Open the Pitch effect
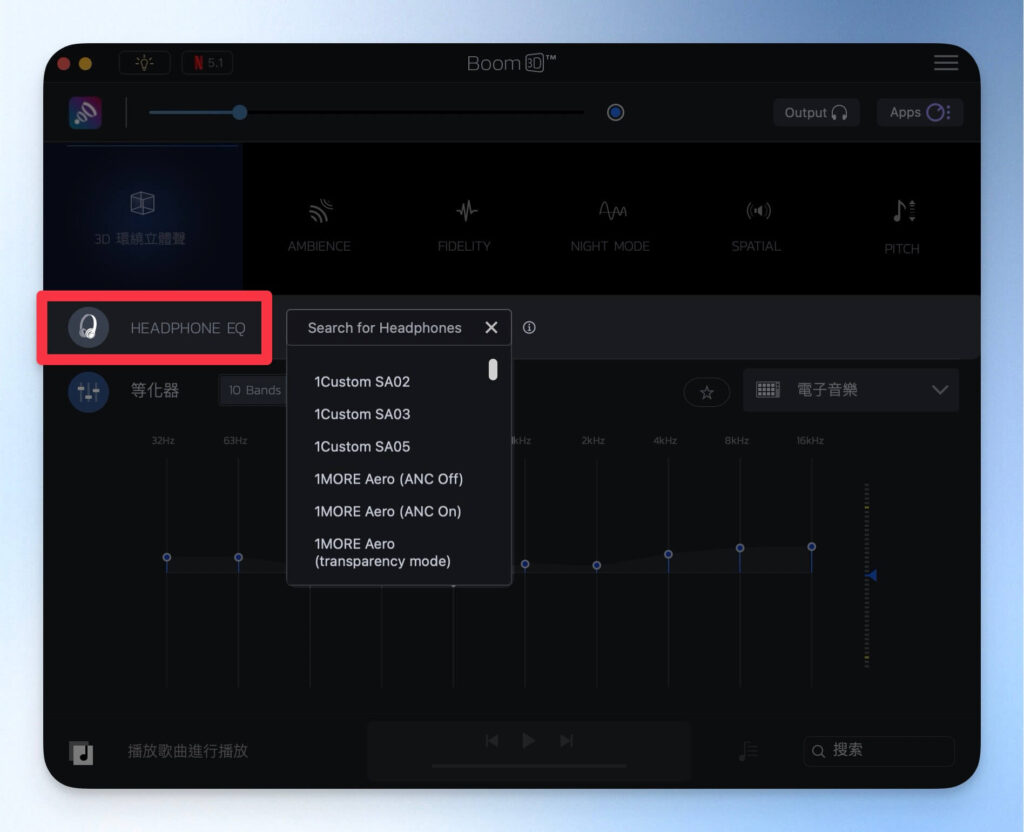Screen dimensions: 1024x832 click(902, 212)
